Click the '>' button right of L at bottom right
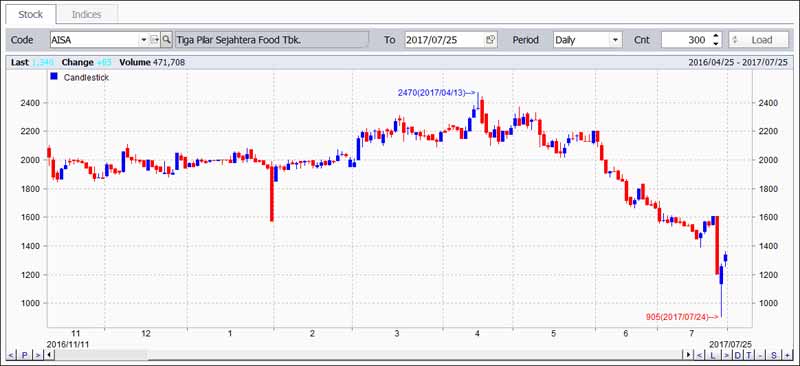This screenshot has height=366, width=800. point(726,355)
